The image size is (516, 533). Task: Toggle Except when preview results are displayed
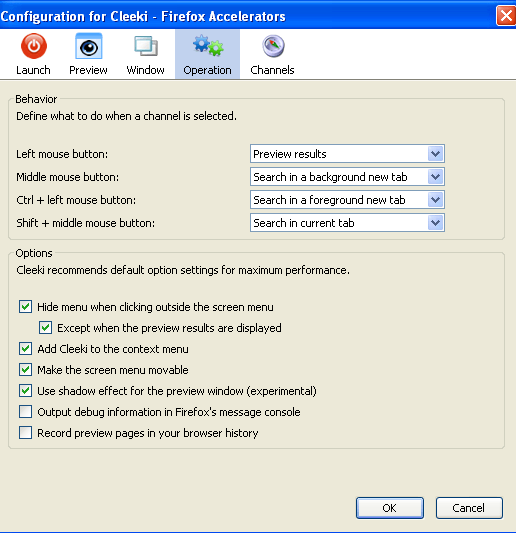click(x=46, y=328)
